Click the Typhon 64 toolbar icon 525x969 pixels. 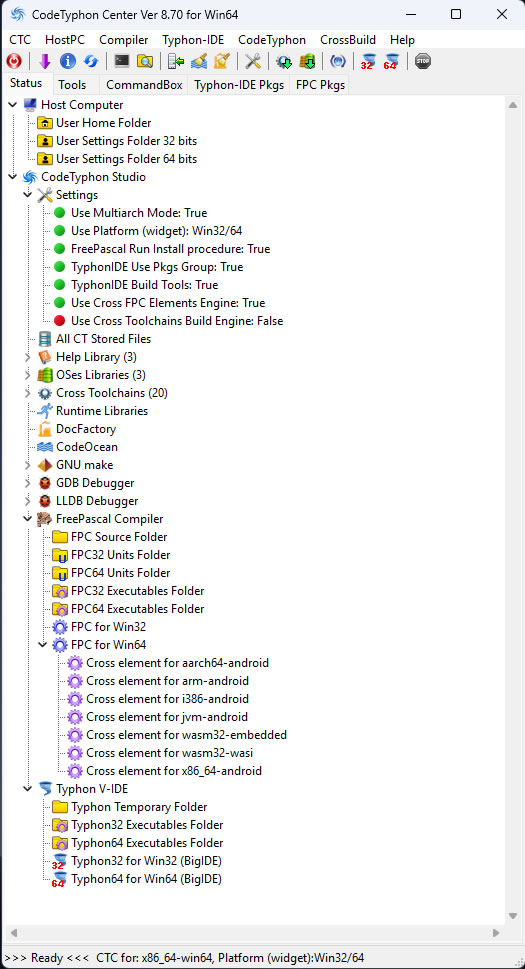[391, 61]
